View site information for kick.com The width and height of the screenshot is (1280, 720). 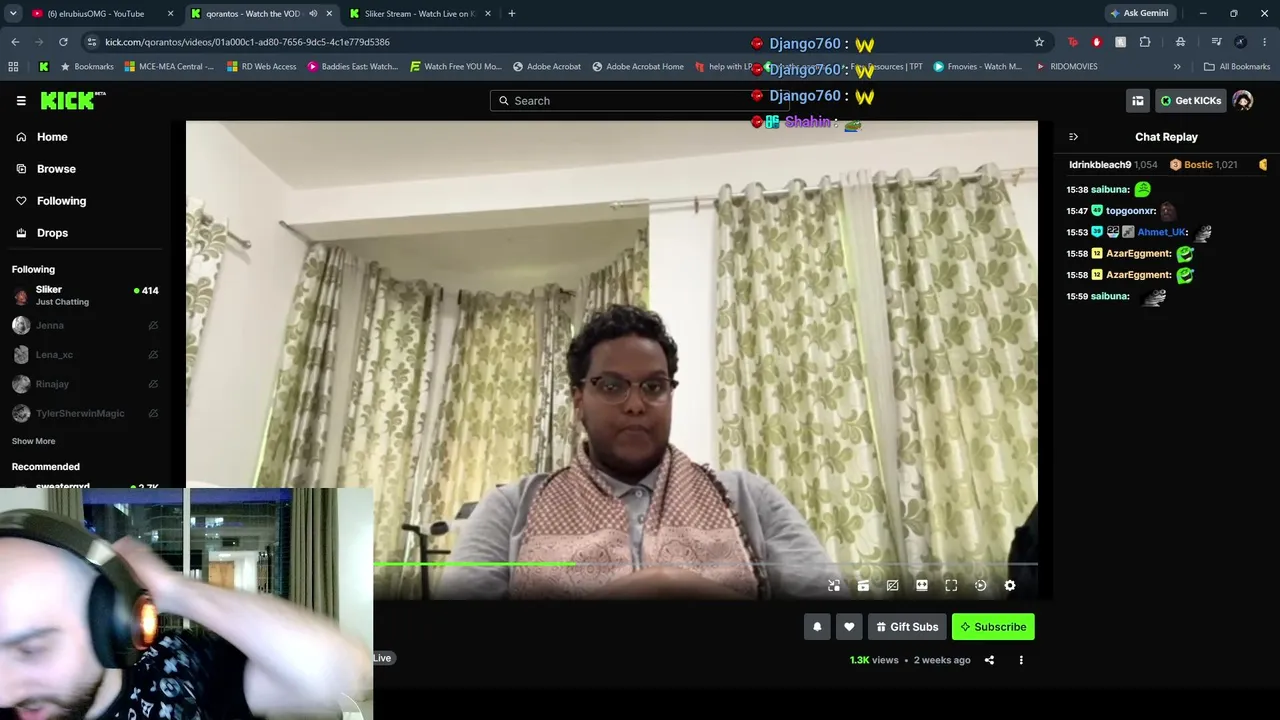click(x=92, y=42)
